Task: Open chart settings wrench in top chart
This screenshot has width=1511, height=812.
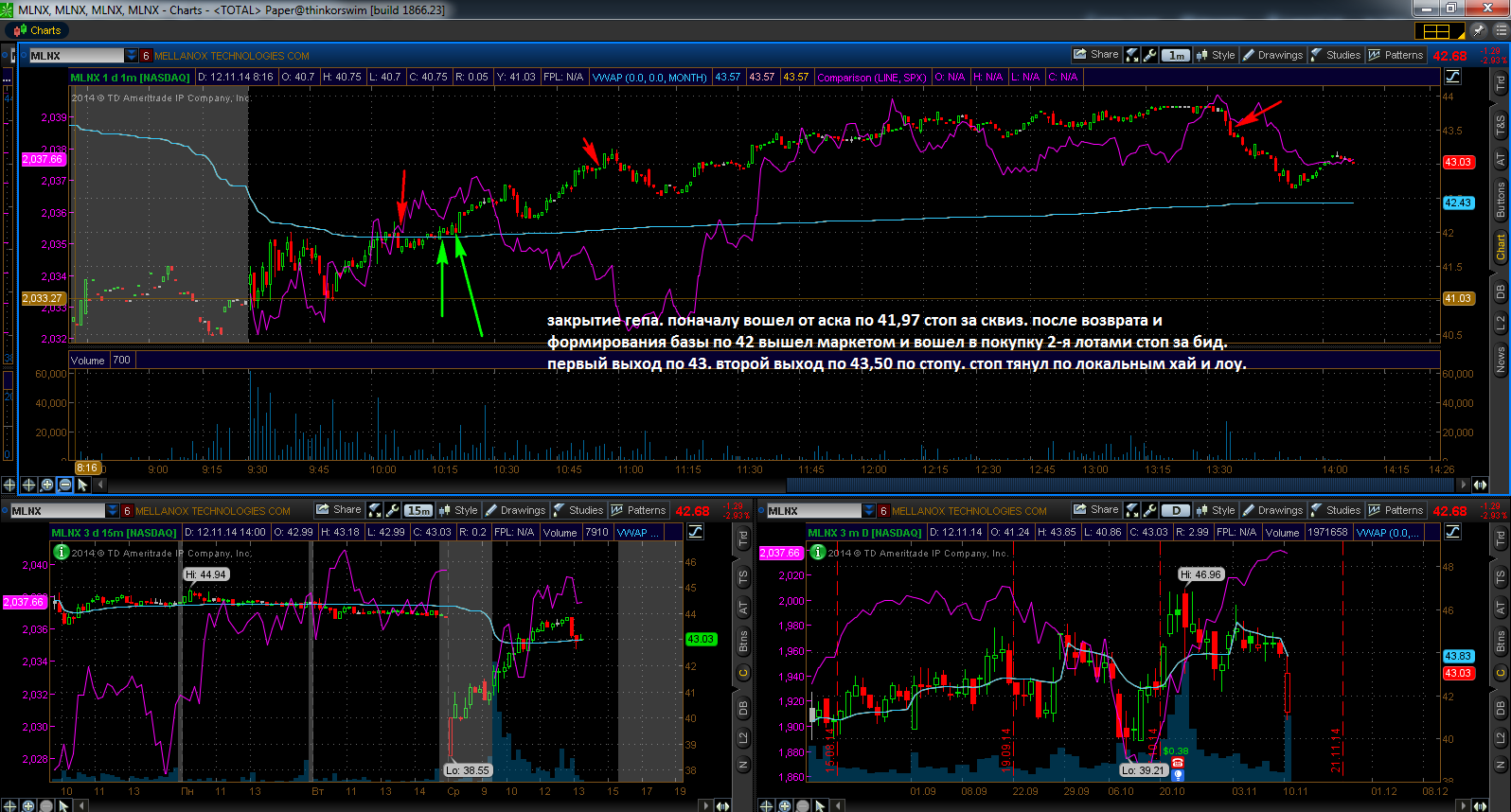Action: click(1149, 55)
